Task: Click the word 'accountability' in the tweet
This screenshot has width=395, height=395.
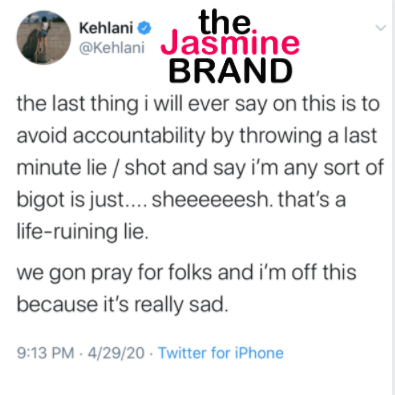Action: point(139,136)
